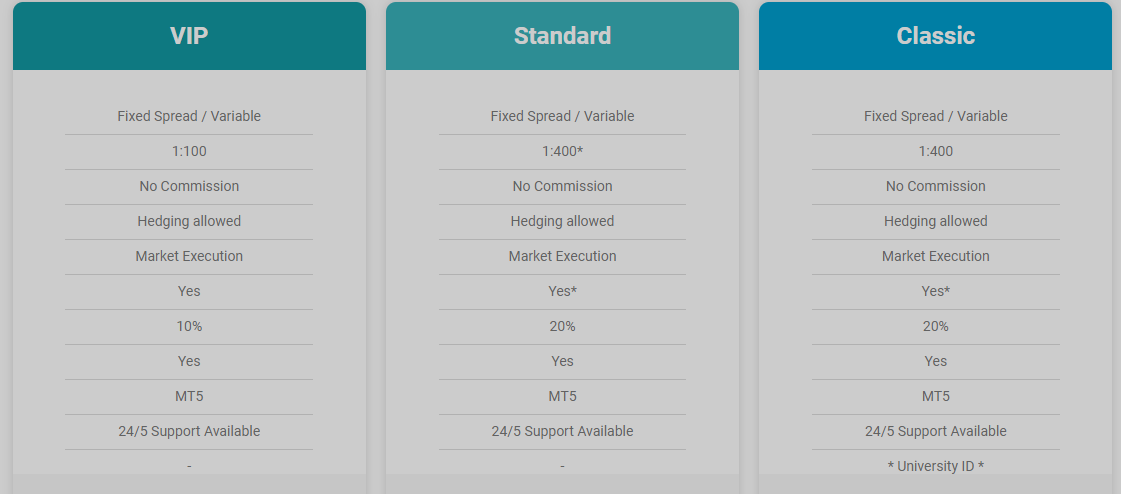This screenshot has width=1121, height=494.
Task: Select the 1:400* leverage in Standard card
Action: tap(562, 152)
